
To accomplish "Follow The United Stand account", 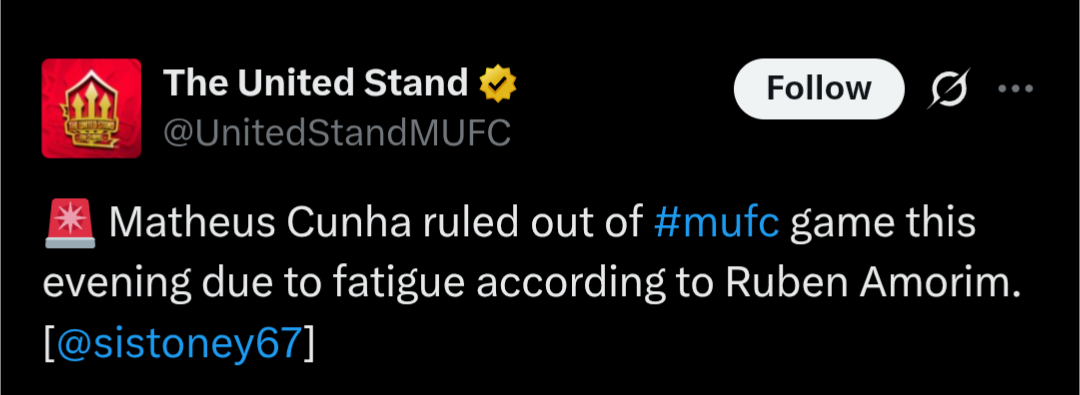I will (819, 89).
